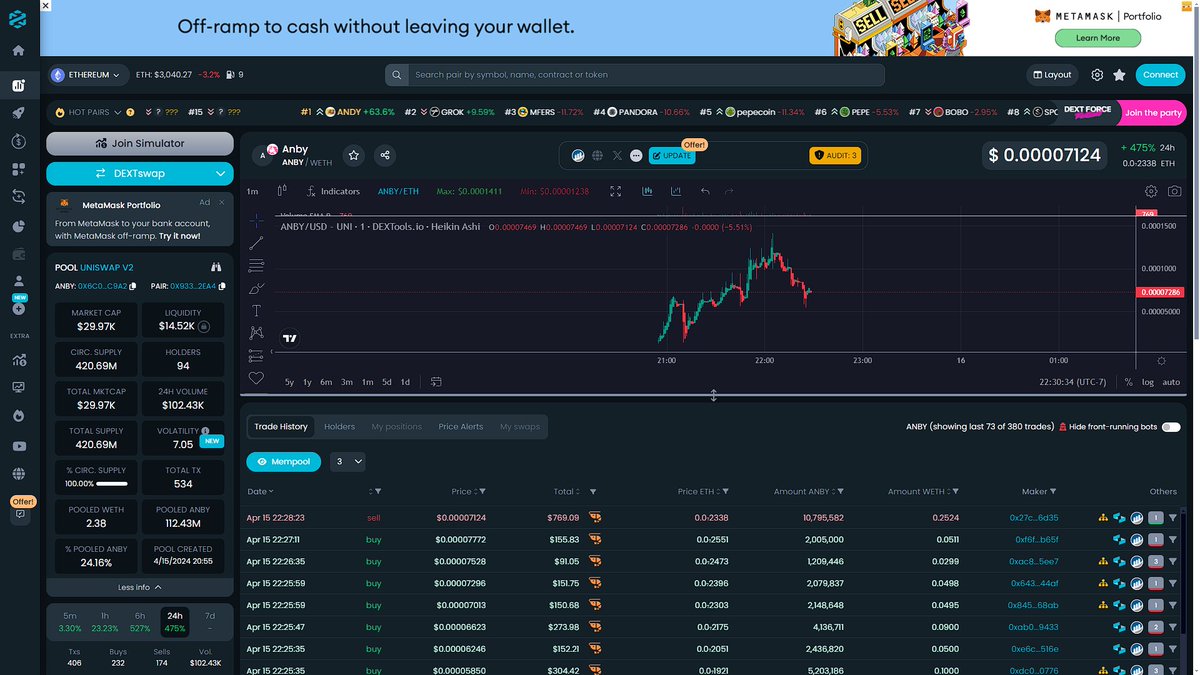Open the flame icon in the left sidebar
The height and width of the screenshot is (675, 1200).
(19, 415)
